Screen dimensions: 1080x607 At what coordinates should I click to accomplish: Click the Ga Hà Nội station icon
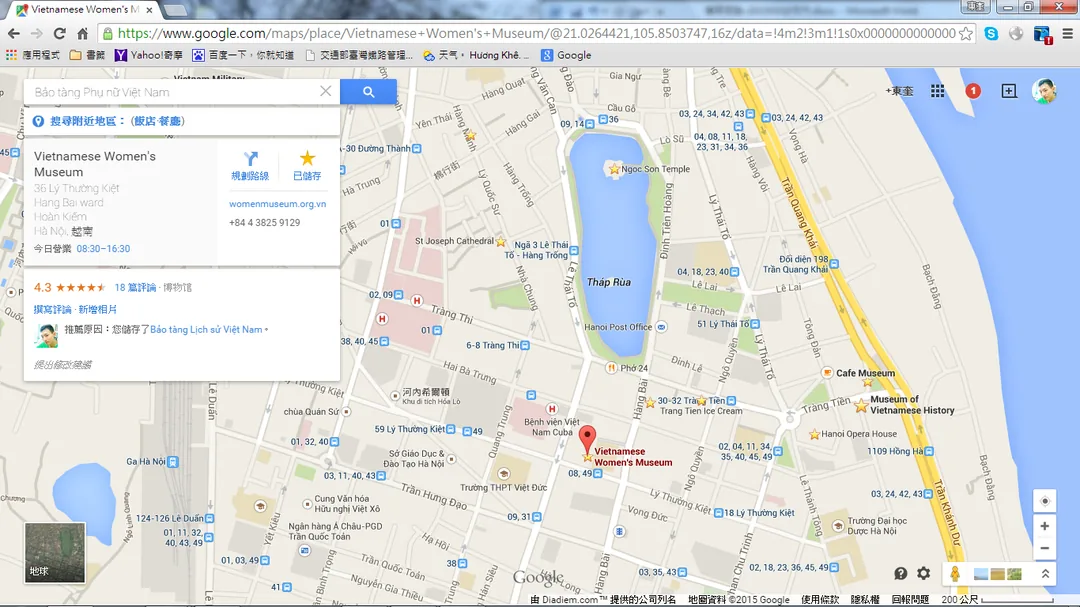pyautogui.click(x=173, y=462)
